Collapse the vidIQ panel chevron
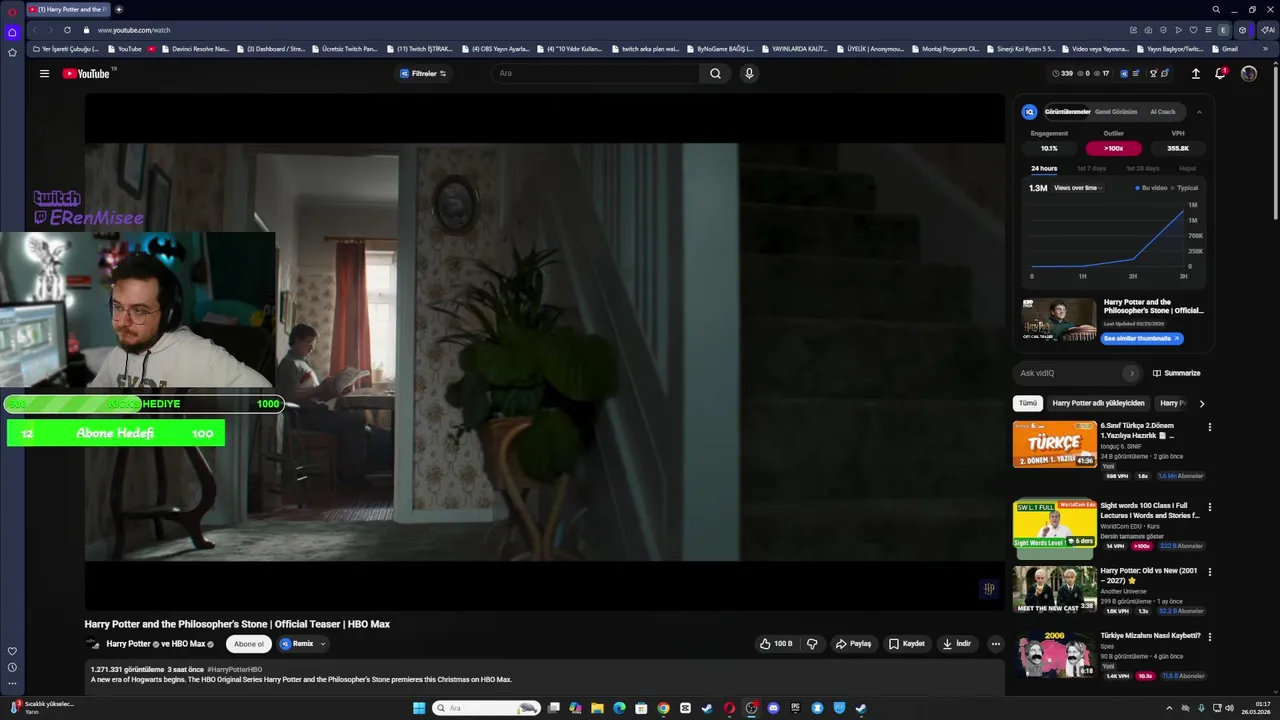The image size is (1280, 720). 1199,112
